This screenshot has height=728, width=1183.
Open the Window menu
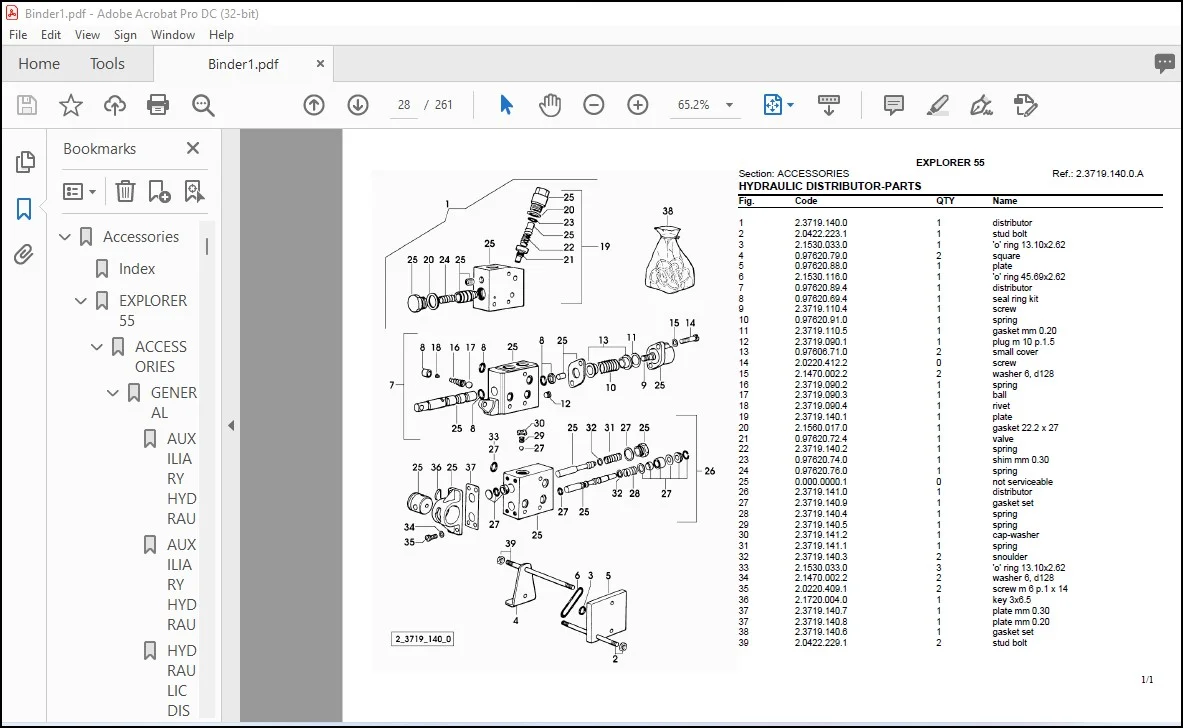point(173,35)
